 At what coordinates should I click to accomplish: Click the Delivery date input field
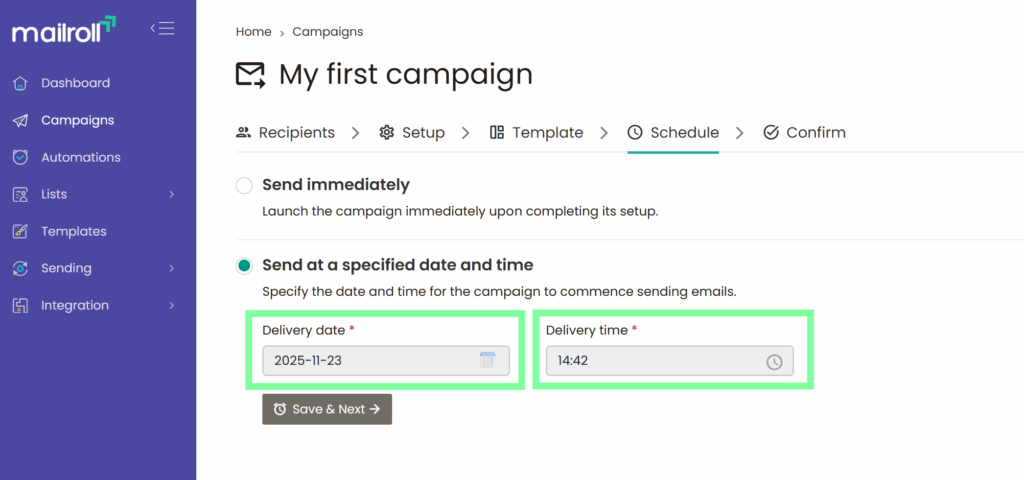[370, 361]
